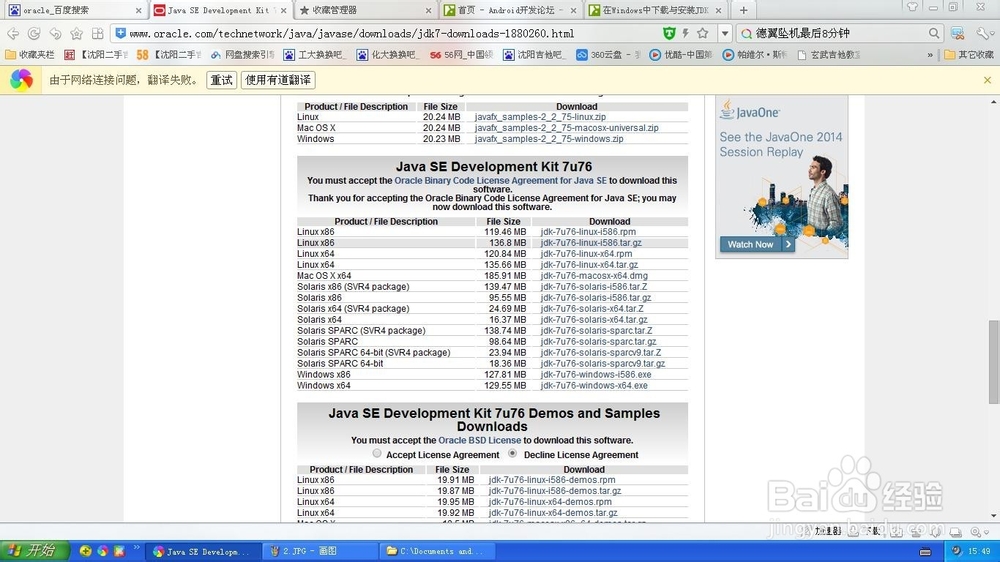Image resolution: width=1000 pixels, height=562 pixels.
Task: Switch to the 收藏管理器 tab
Action: pos(367,10)
